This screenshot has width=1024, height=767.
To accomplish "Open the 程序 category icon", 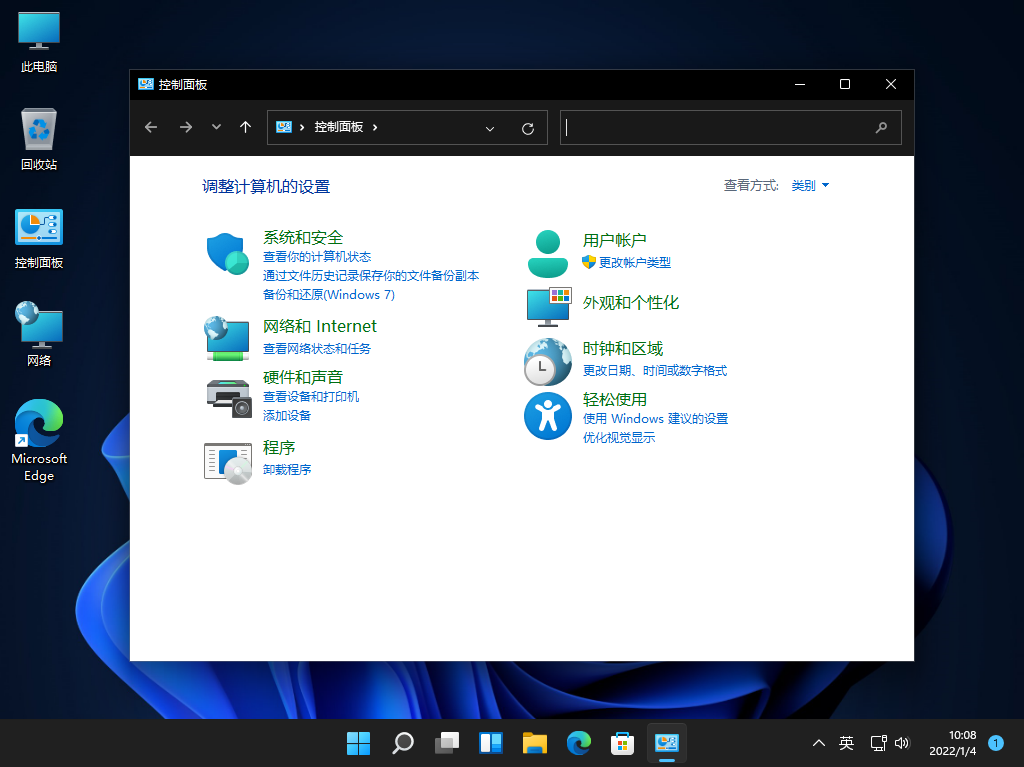I will tap(227, 463).
